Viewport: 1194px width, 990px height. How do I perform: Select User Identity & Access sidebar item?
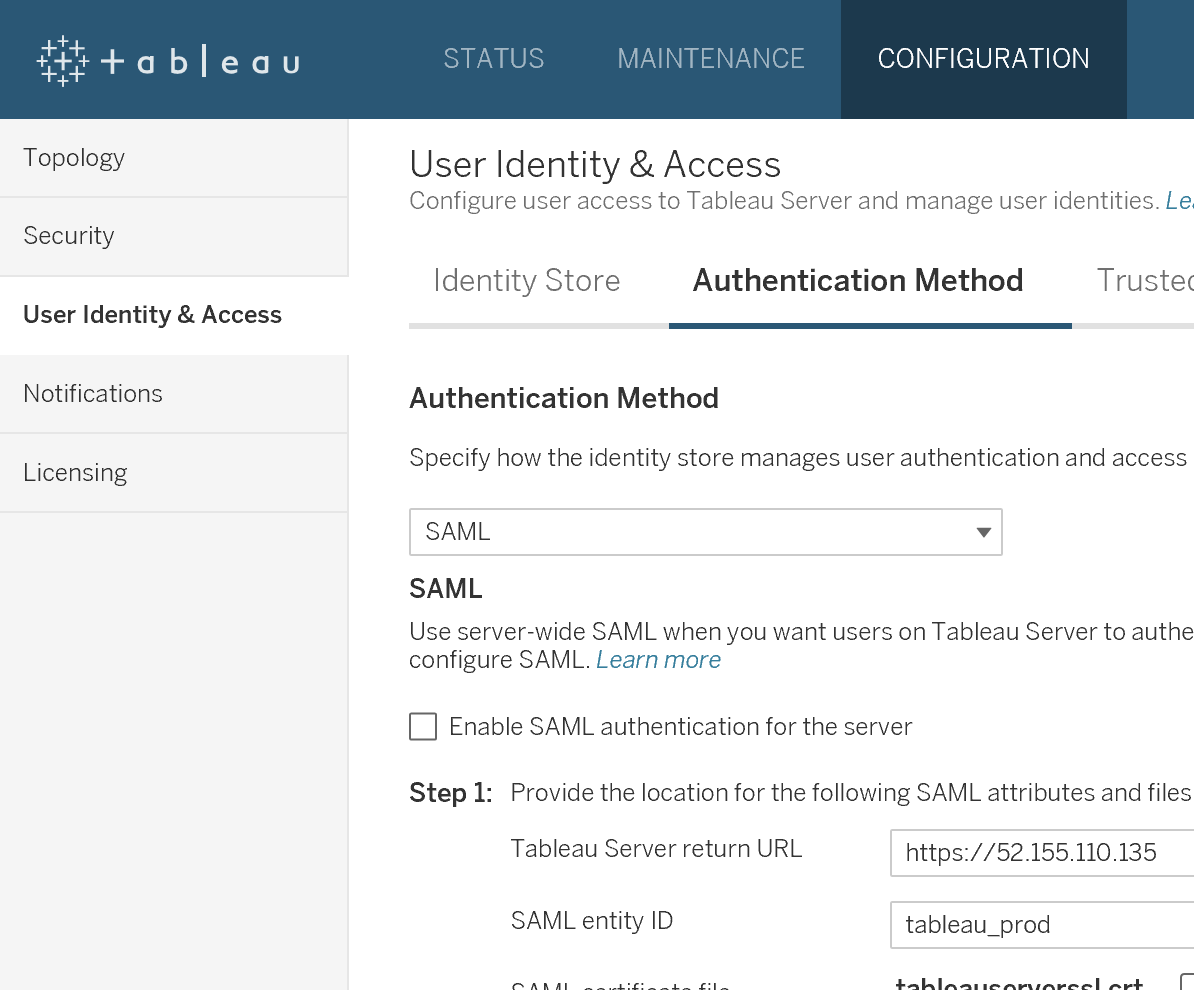click(152, 315)
